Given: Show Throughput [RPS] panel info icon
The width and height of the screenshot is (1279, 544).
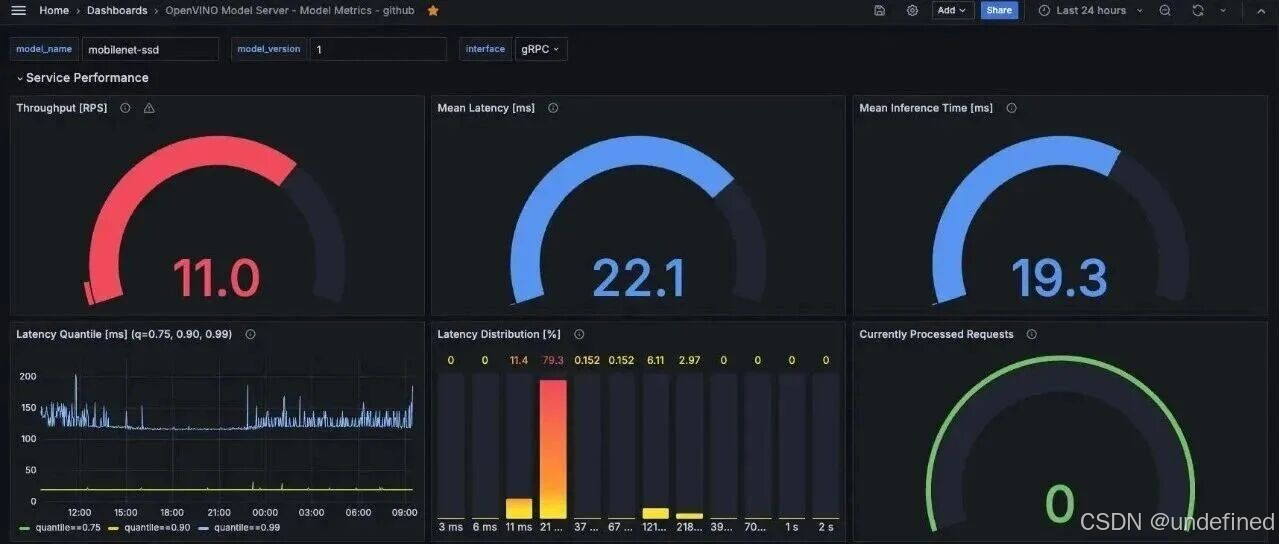Looking at the screenshot, I should point(125,108).
